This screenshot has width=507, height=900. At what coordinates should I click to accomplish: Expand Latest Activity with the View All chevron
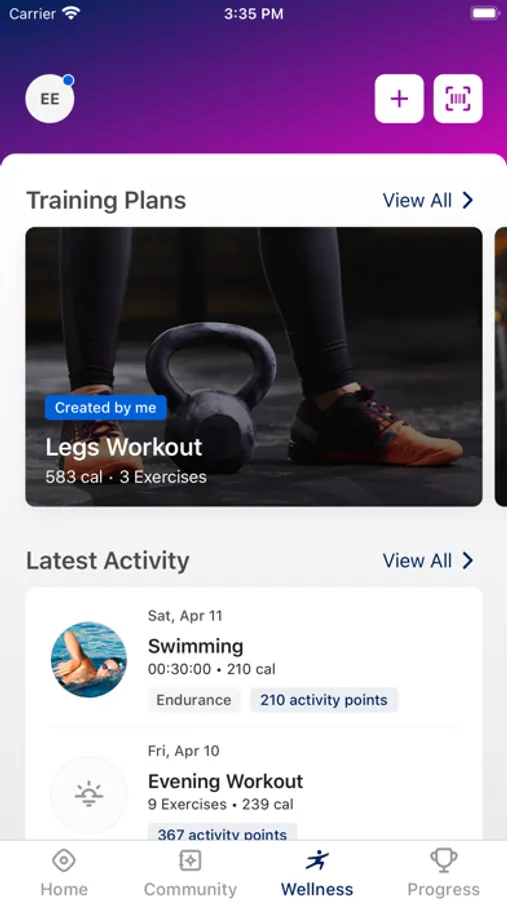pos(468,560)
